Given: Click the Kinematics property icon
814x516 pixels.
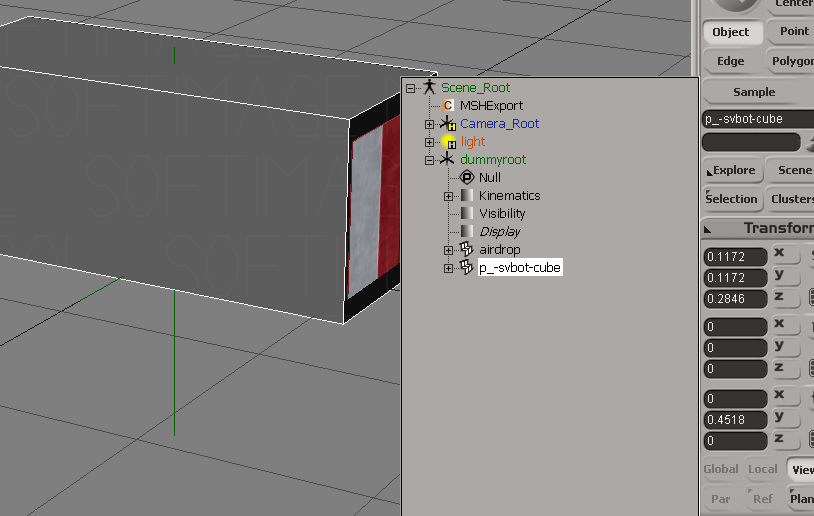Looking at the screenshot, I should (x=467, y=196).
